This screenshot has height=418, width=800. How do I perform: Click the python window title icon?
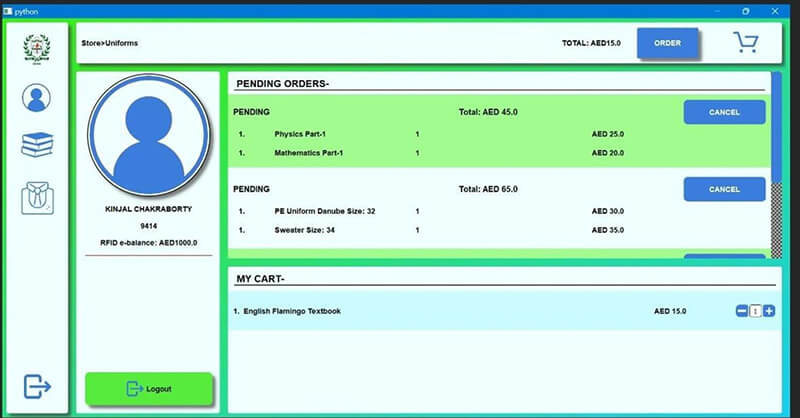8,8
